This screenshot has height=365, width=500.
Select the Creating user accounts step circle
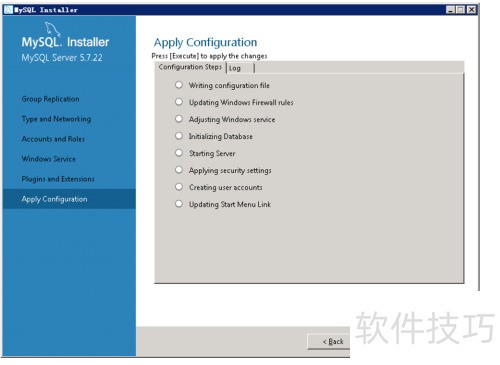click(x=179, y=187)
